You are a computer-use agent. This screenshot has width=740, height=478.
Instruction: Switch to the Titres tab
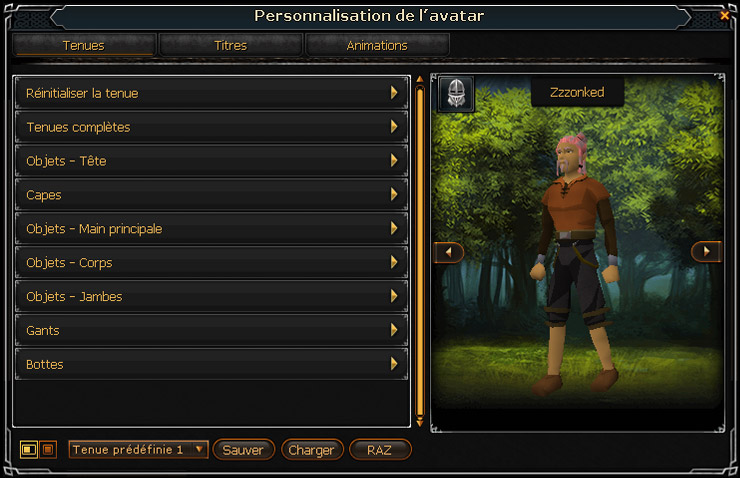(231, 45)
